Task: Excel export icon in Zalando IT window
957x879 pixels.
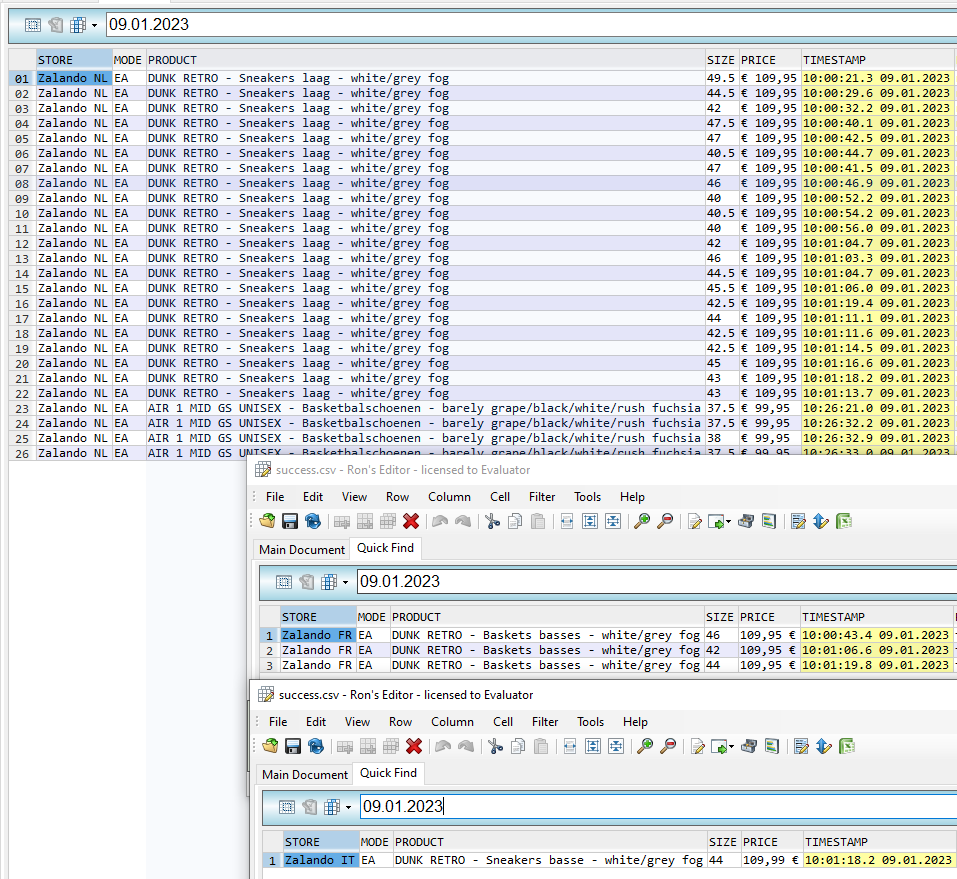Action: [847, 746]
